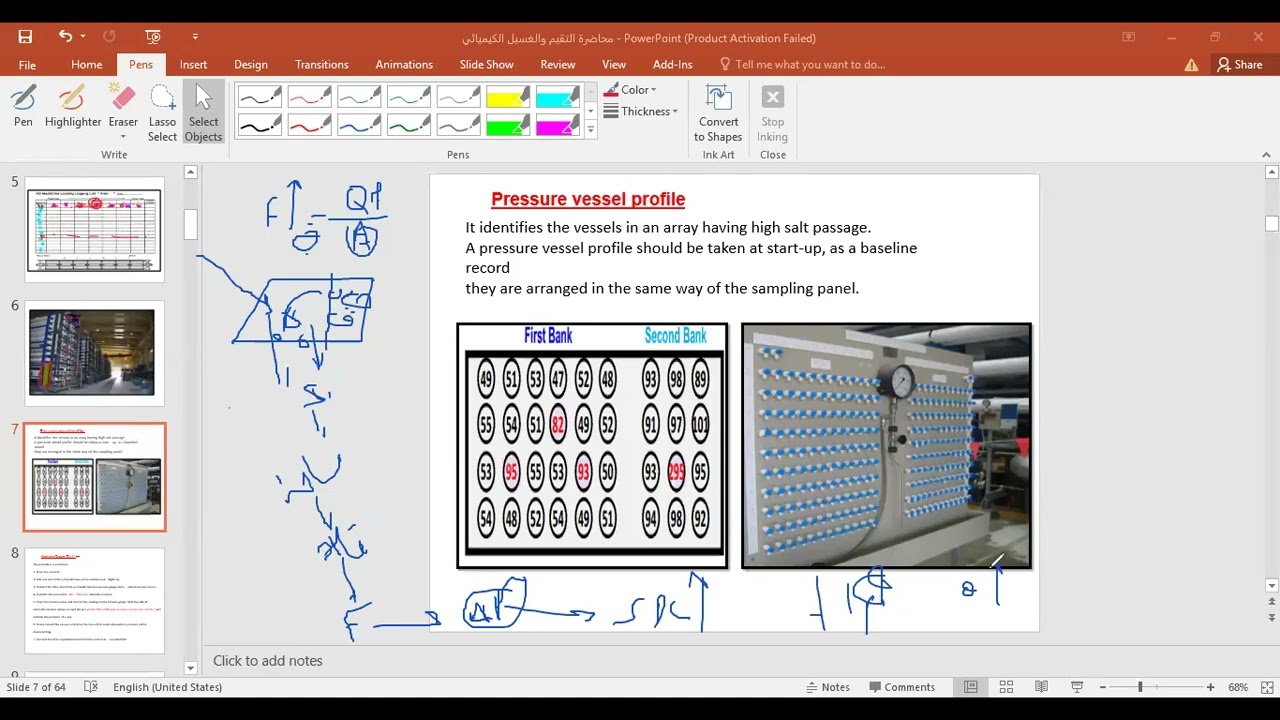1280x720 pixels.
Task: Customize Quick Access Toolbar dropdown
Action: click(x=195, y=37)
